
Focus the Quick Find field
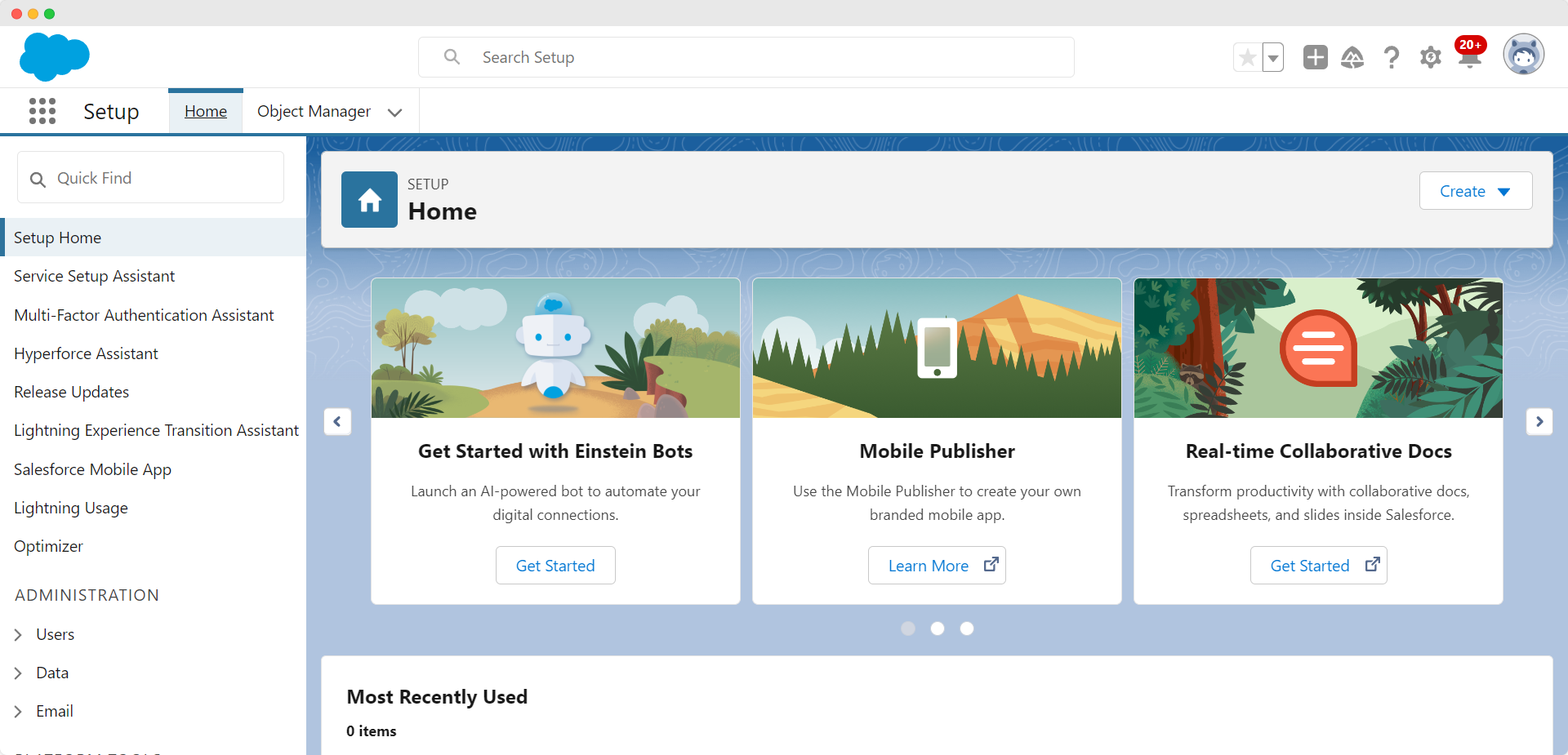tap(151, 177)
